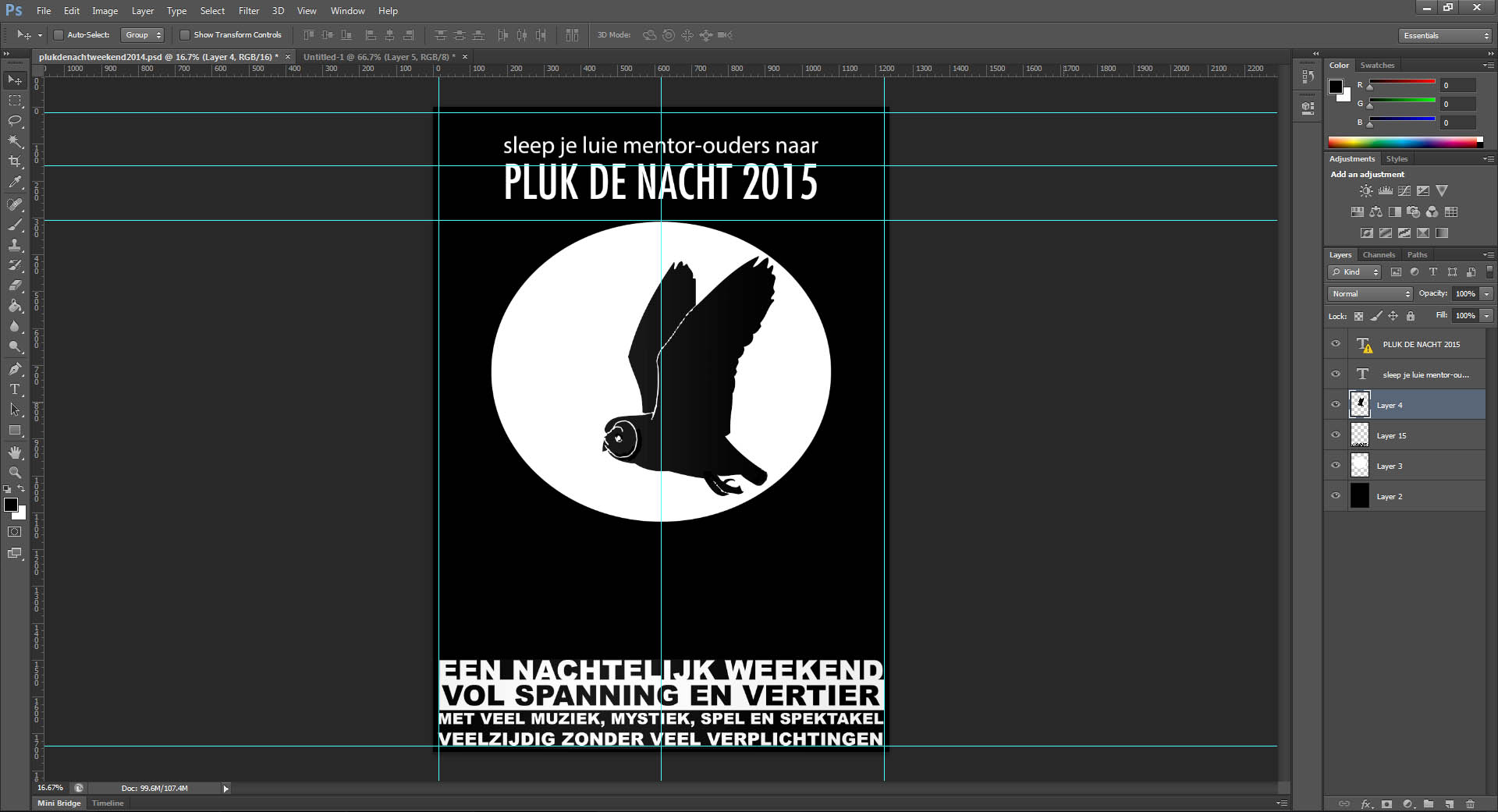Switch to the Channels tab

pos(1379,255)
